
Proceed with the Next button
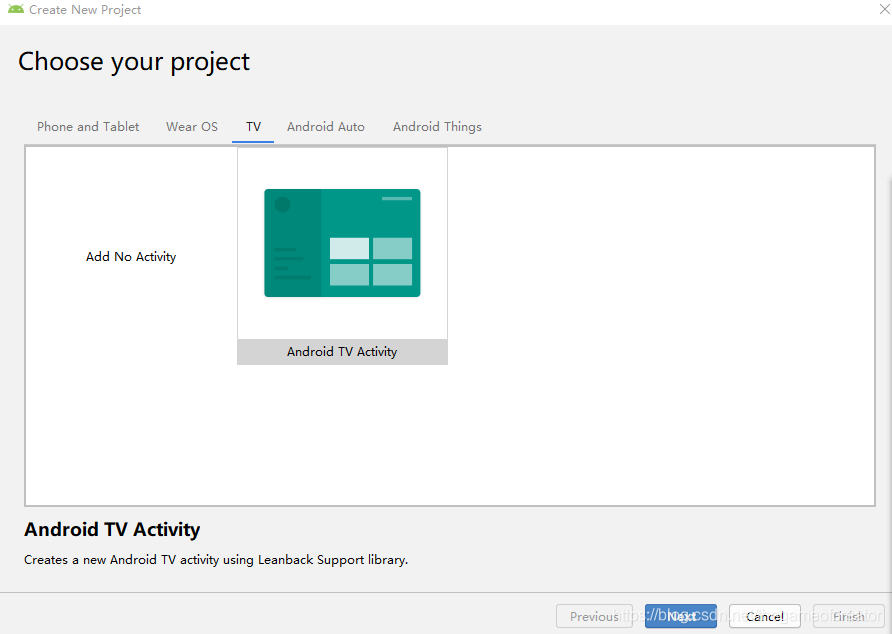[680, 616]
